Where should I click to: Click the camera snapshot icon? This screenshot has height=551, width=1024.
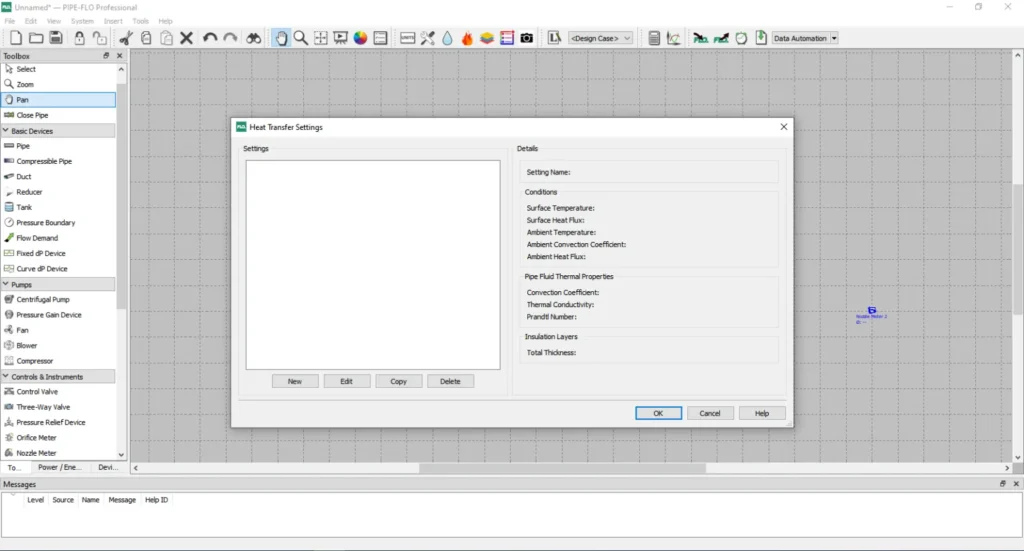(x=526, y=38)
